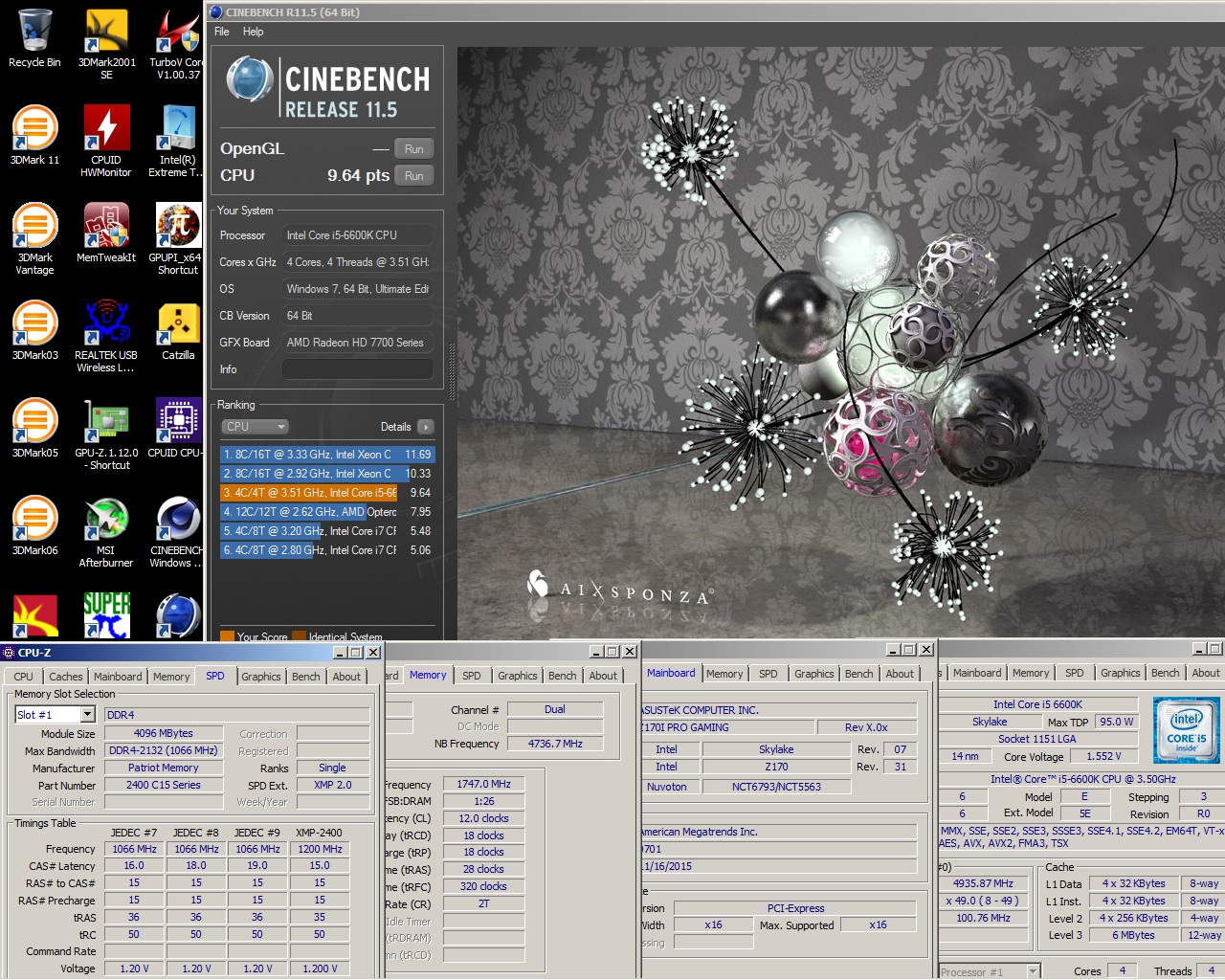Launch the 3DMark03 desktop icon

pyautogui.click(x=34, y=331)
